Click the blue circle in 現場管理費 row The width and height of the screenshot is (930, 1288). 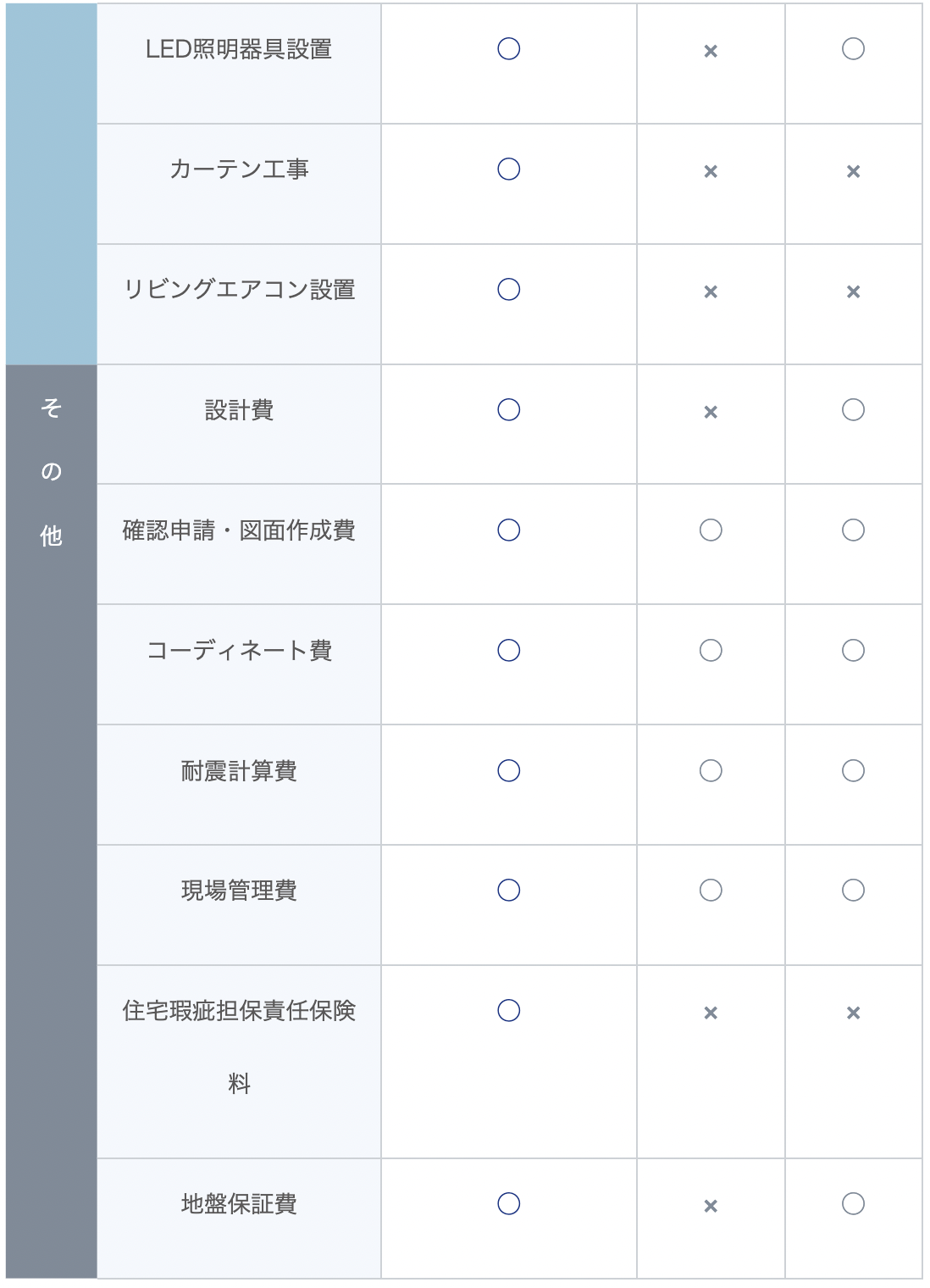click(x=508, y=891)
